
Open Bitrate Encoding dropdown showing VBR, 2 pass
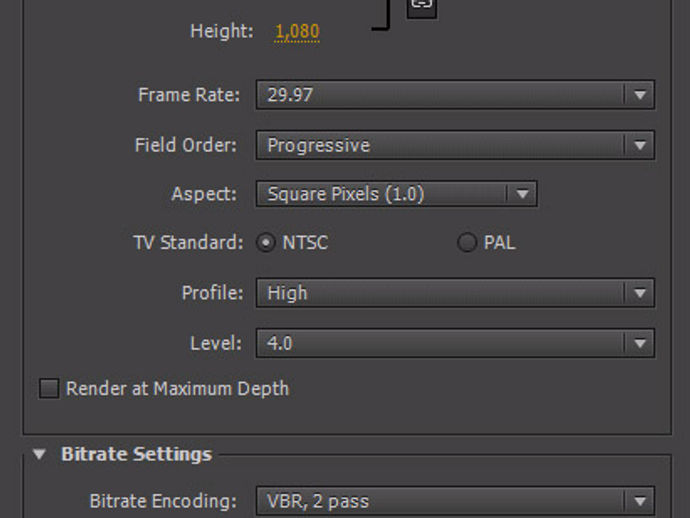pyautogui.click(x=455, y=501)
